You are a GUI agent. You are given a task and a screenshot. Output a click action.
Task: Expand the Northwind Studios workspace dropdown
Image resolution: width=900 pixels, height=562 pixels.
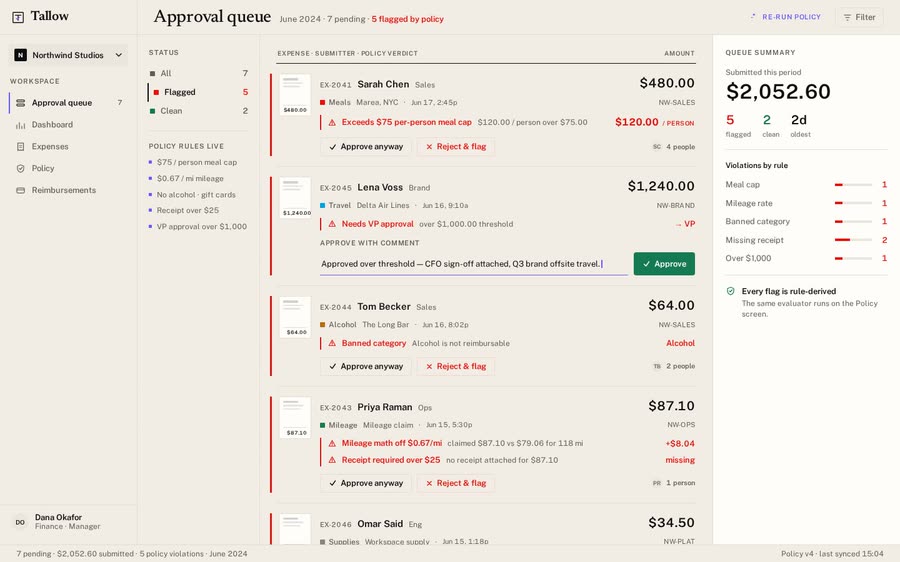(x=68, y=55)
